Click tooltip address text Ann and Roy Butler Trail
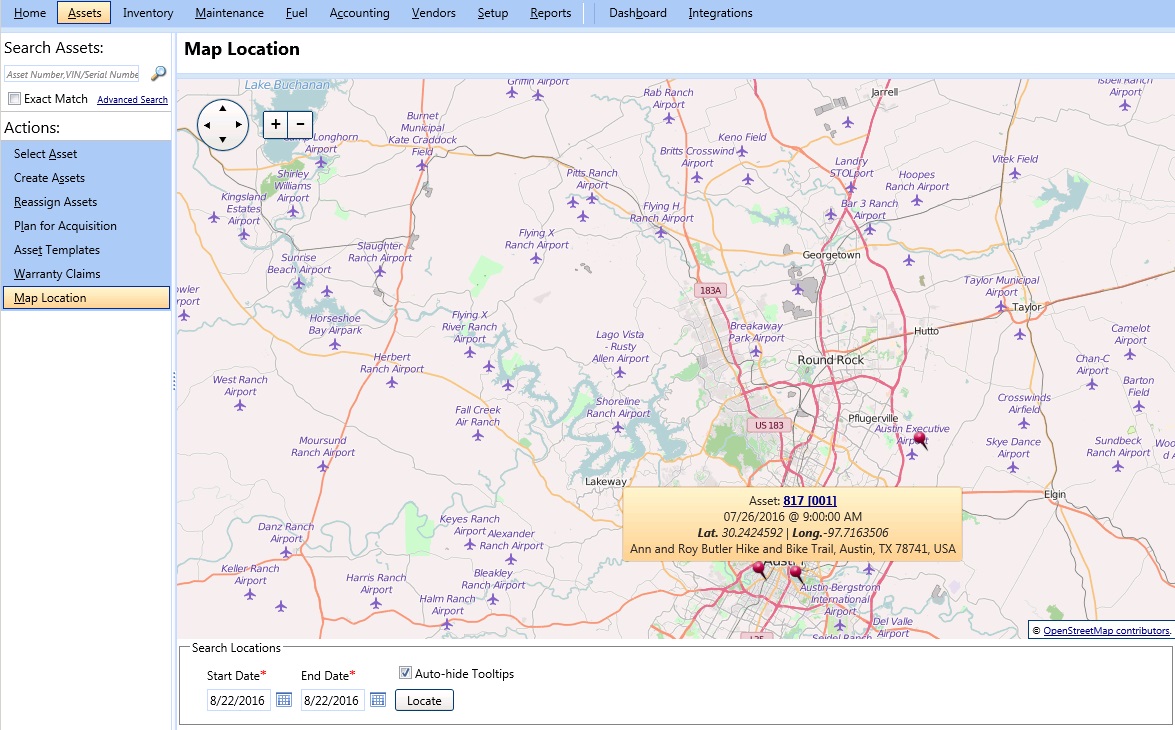 coord(793,549)
